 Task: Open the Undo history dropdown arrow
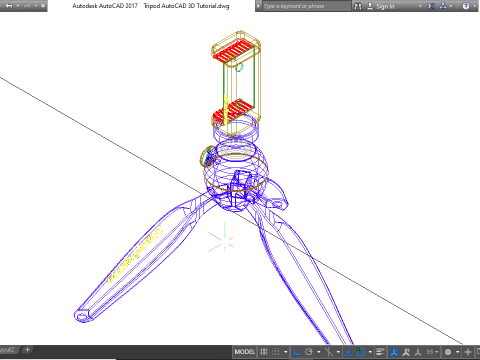tap(18, 6)
